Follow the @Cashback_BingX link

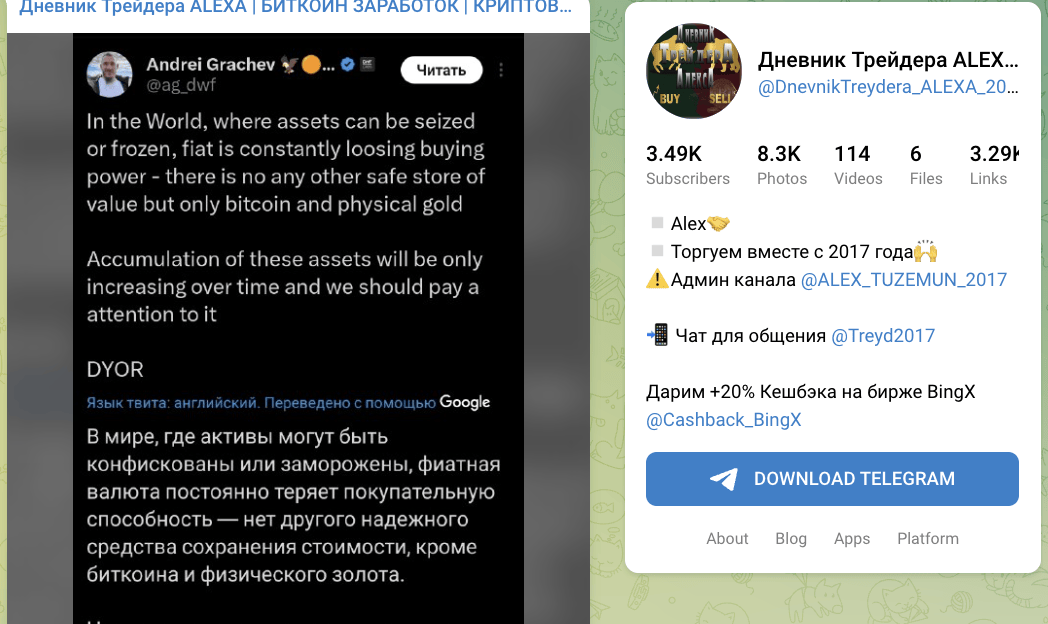[723, 420]
